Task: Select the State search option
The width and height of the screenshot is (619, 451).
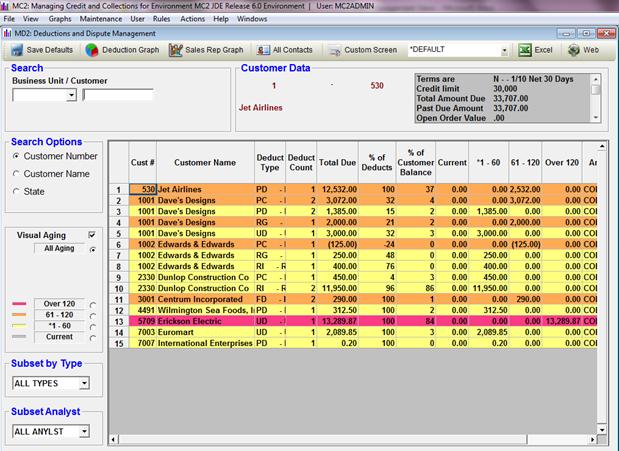Action: click(16, 192)
